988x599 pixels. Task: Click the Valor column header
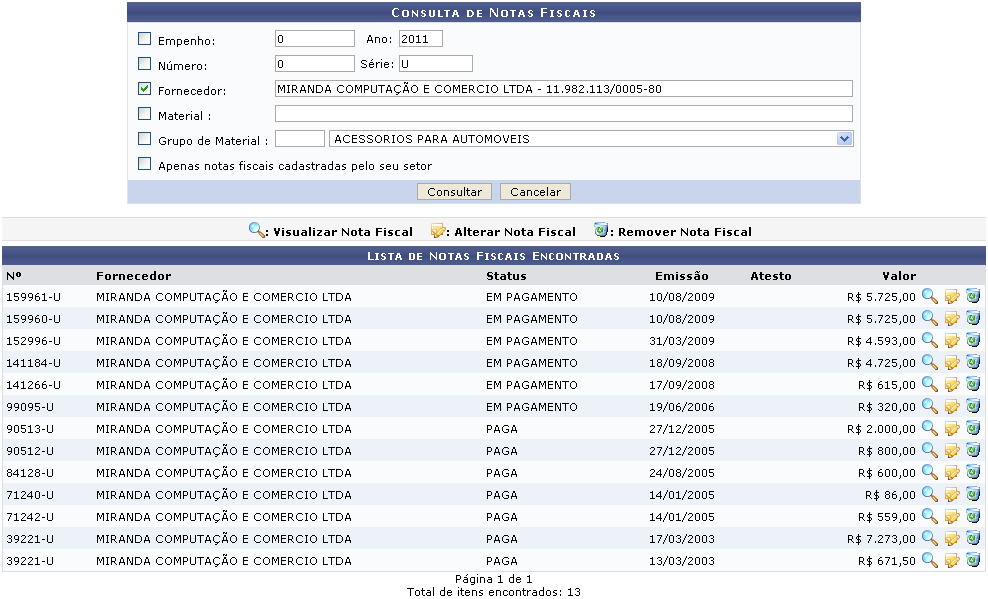coord(899,276)
